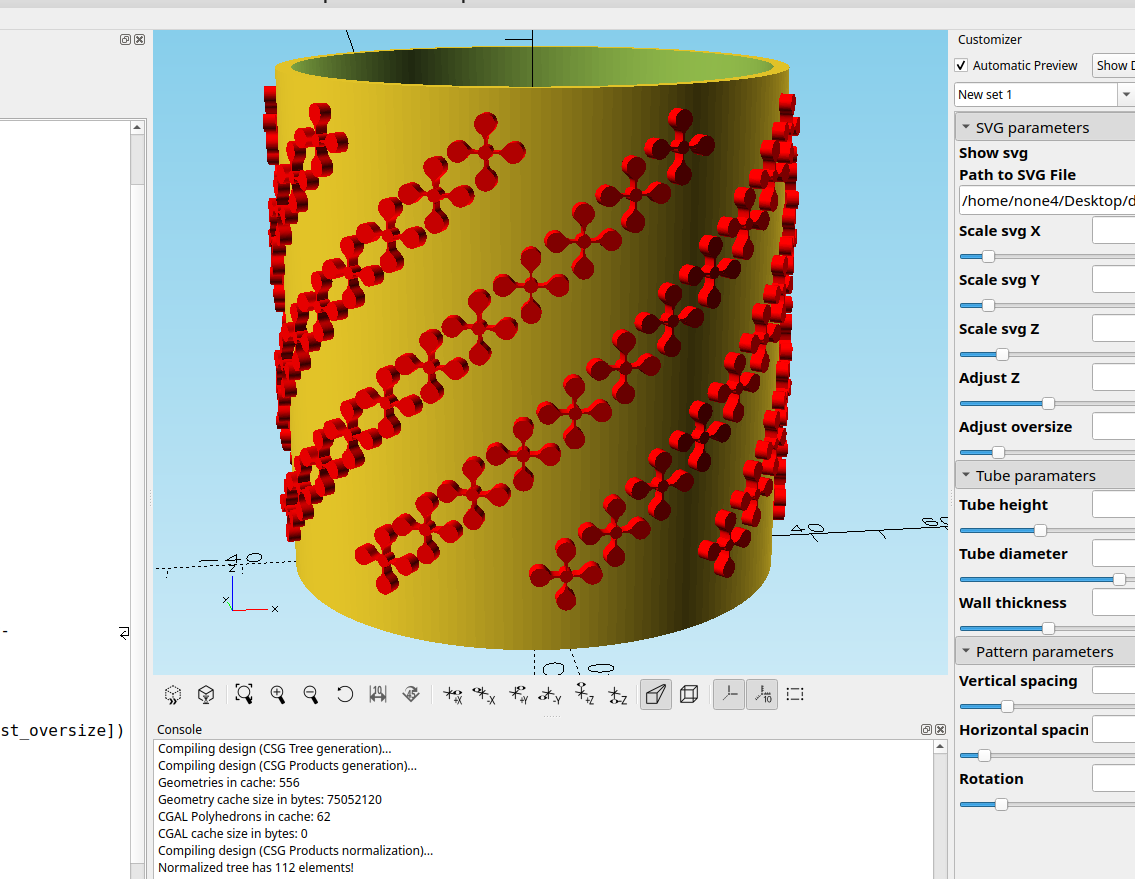Zoom out using the minus magnifier icon

(x=311, y=694)
